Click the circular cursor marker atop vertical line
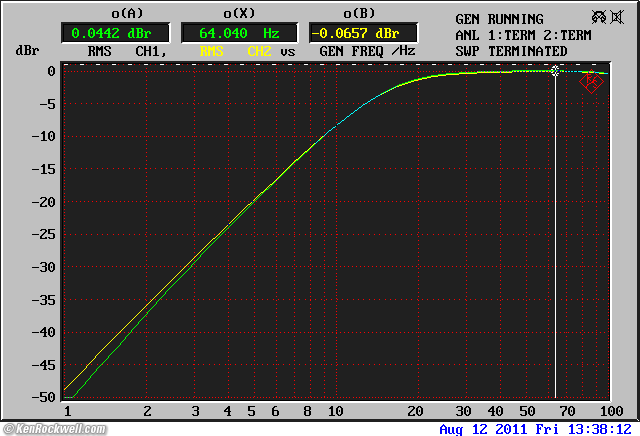The height and width of the screenshot is (436, 640). point(555,71)
